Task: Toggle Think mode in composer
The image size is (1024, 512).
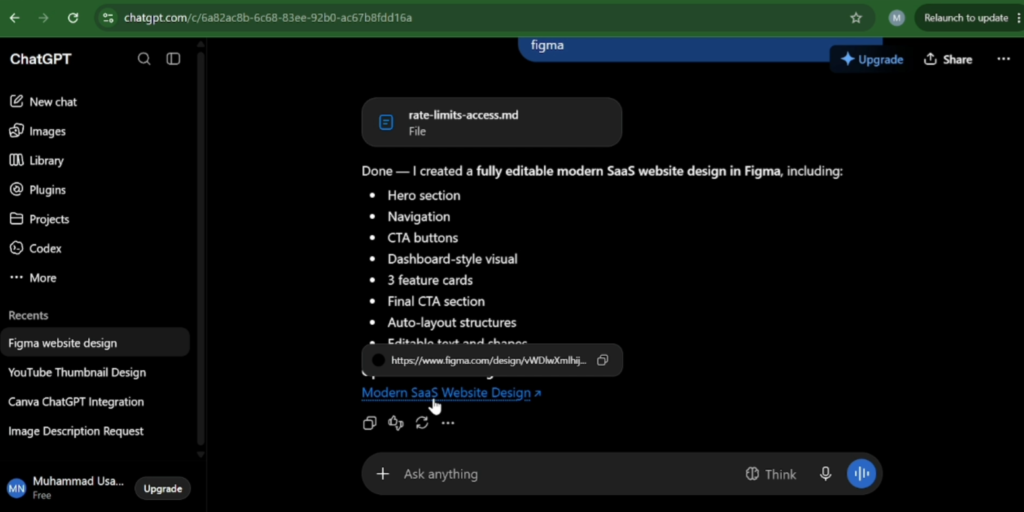Action: click(x=771, y=474)
